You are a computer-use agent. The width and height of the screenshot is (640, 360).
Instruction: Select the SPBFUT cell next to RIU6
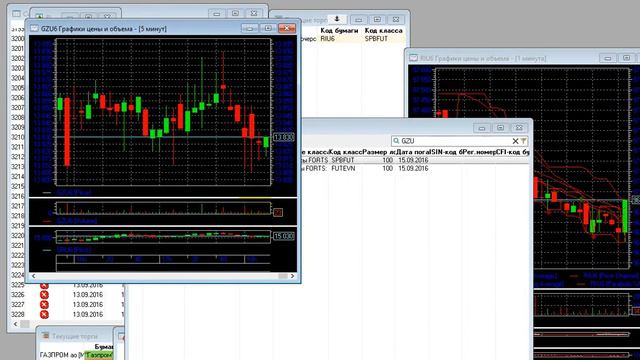376,39
